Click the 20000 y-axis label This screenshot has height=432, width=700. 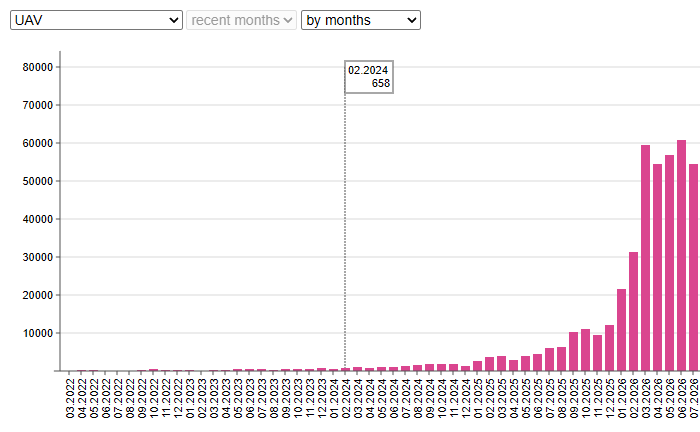click(x=38, y=295)
